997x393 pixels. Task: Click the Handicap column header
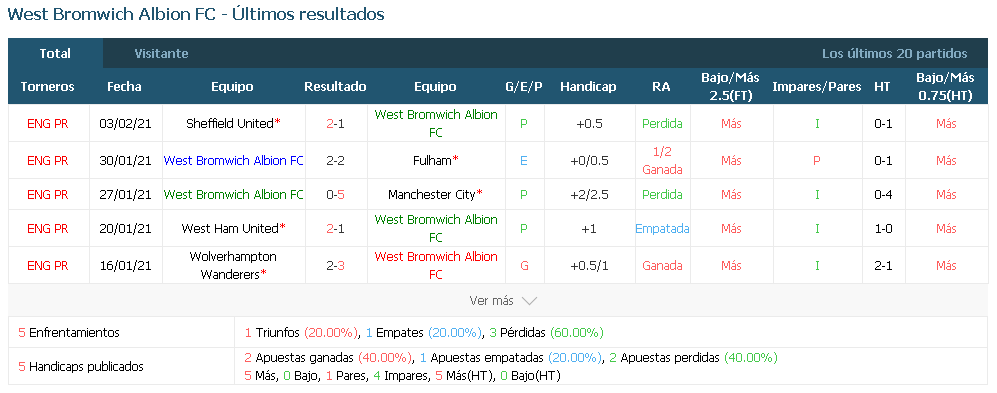point(588,86)
